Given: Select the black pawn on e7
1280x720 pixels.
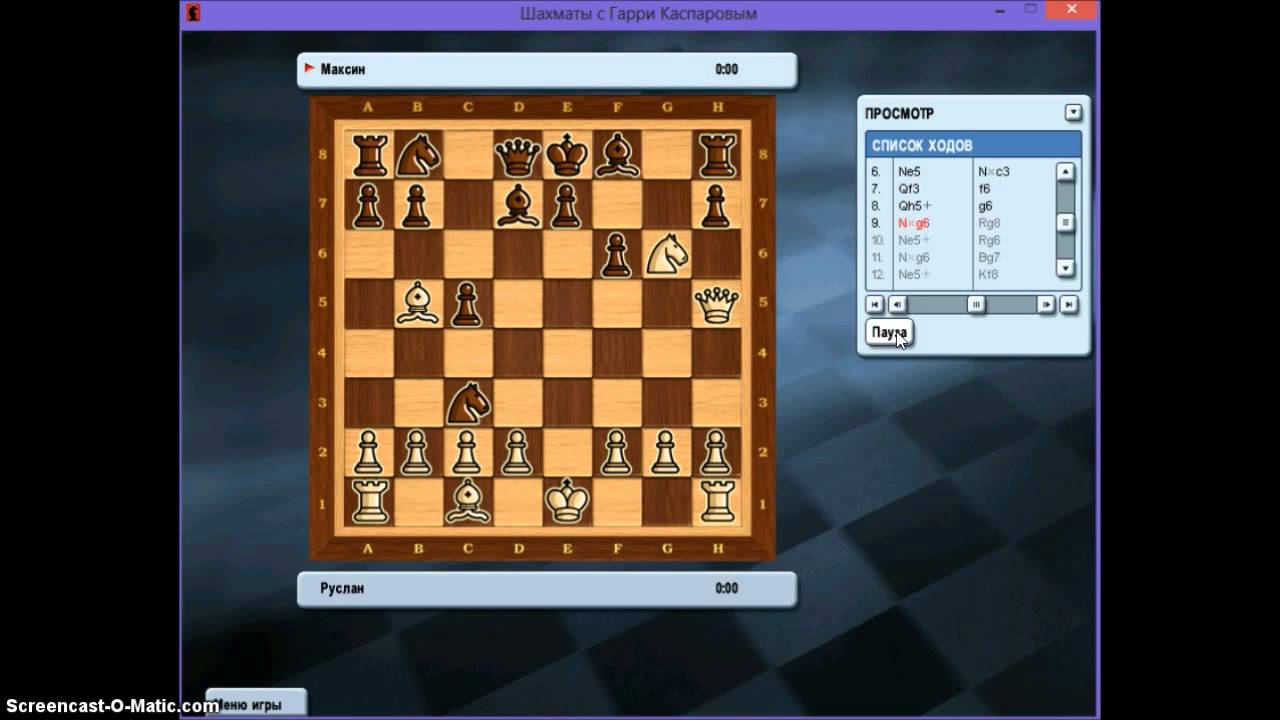Looking at the screenshot, I should click(567, 205).
